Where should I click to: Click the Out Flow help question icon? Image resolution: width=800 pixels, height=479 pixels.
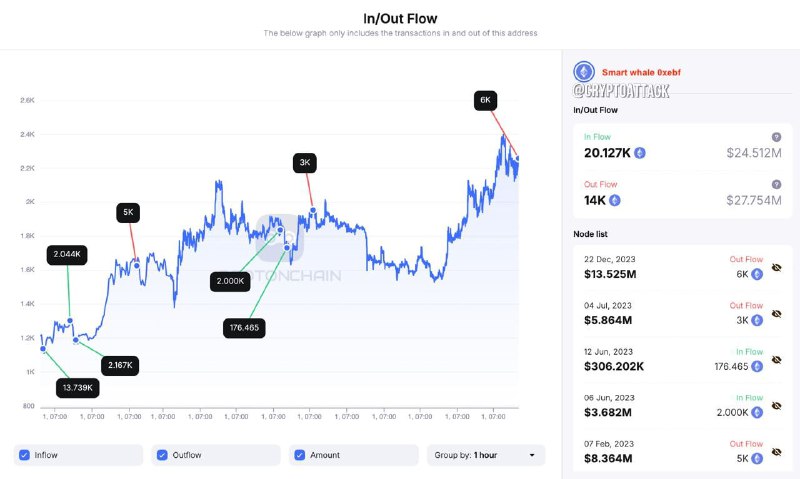click(776, 184)
